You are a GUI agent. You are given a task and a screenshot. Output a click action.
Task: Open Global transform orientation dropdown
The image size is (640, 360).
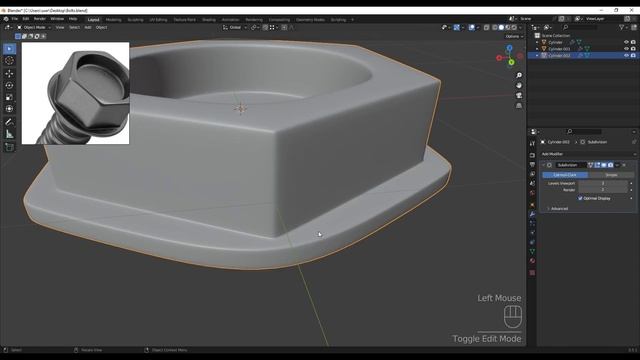(x=235, y=27)
